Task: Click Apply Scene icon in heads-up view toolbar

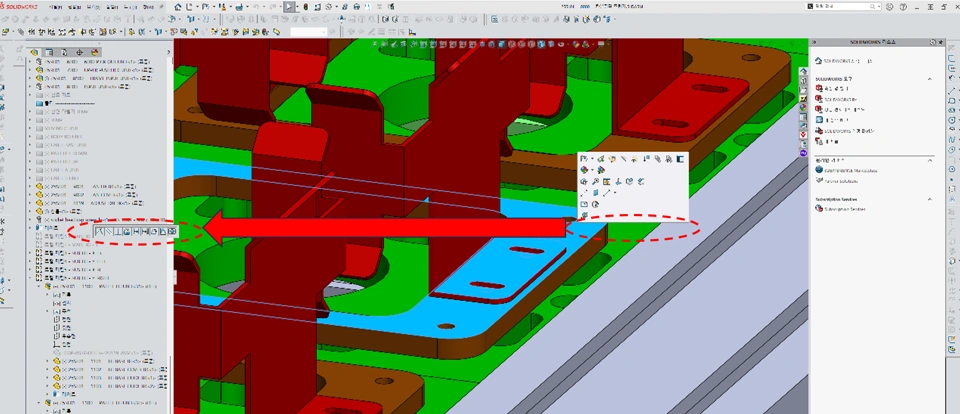Action: [x=585, y=44]
